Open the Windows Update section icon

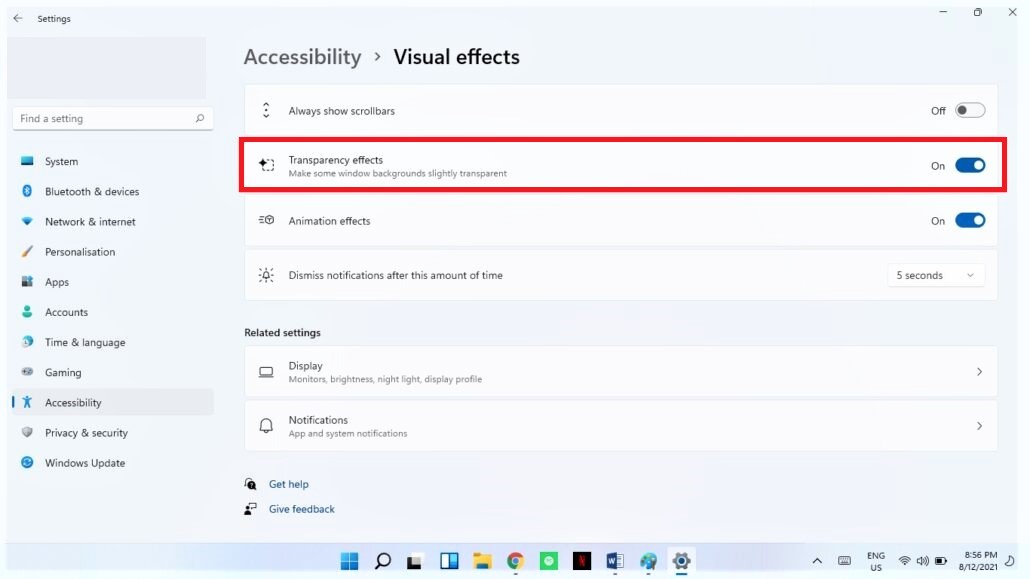[x=27, y=463]
